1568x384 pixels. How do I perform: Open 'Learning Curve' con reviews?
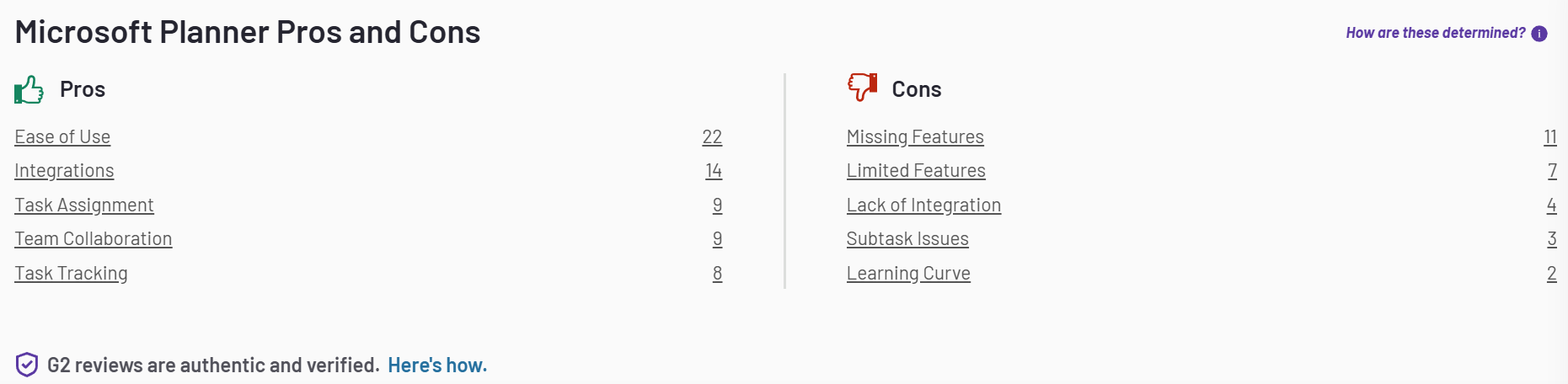[x=908, y=274]
